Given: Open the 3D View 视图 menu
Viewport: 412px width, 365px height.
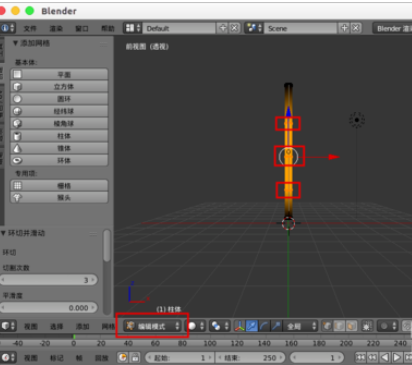Looking at the screenshot, I should point(31,326).
